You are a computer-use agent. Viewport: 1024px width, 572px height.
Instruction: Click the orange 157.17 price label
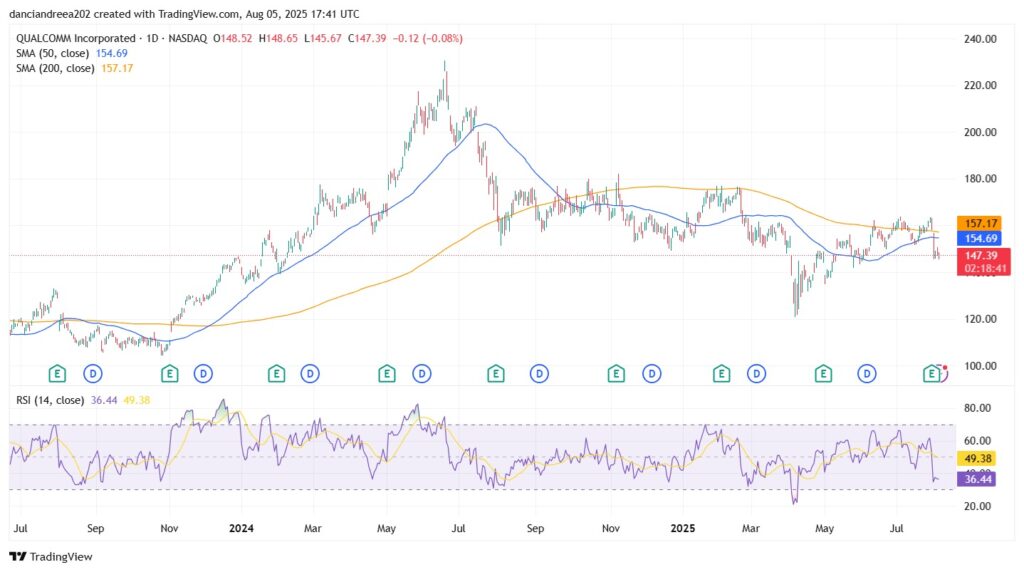976,223
